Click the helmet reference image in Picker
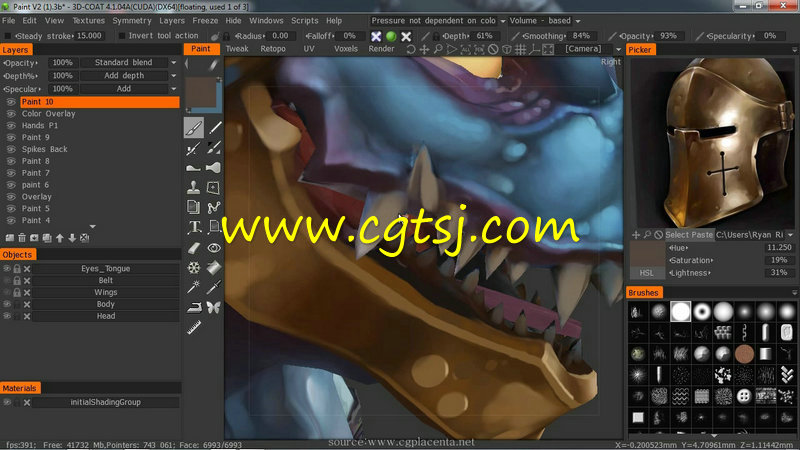800x450 pixels. tap(712, 142)
